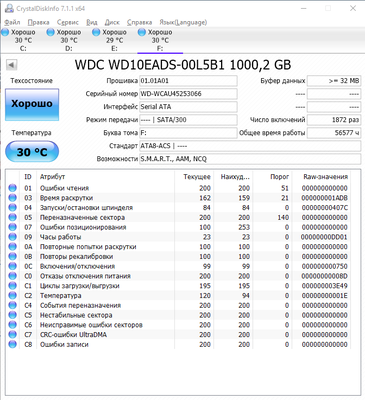Click the Буфер данных field >= 32 MB
This screenshot has height=400, width=365.
[x=334, y=81]
